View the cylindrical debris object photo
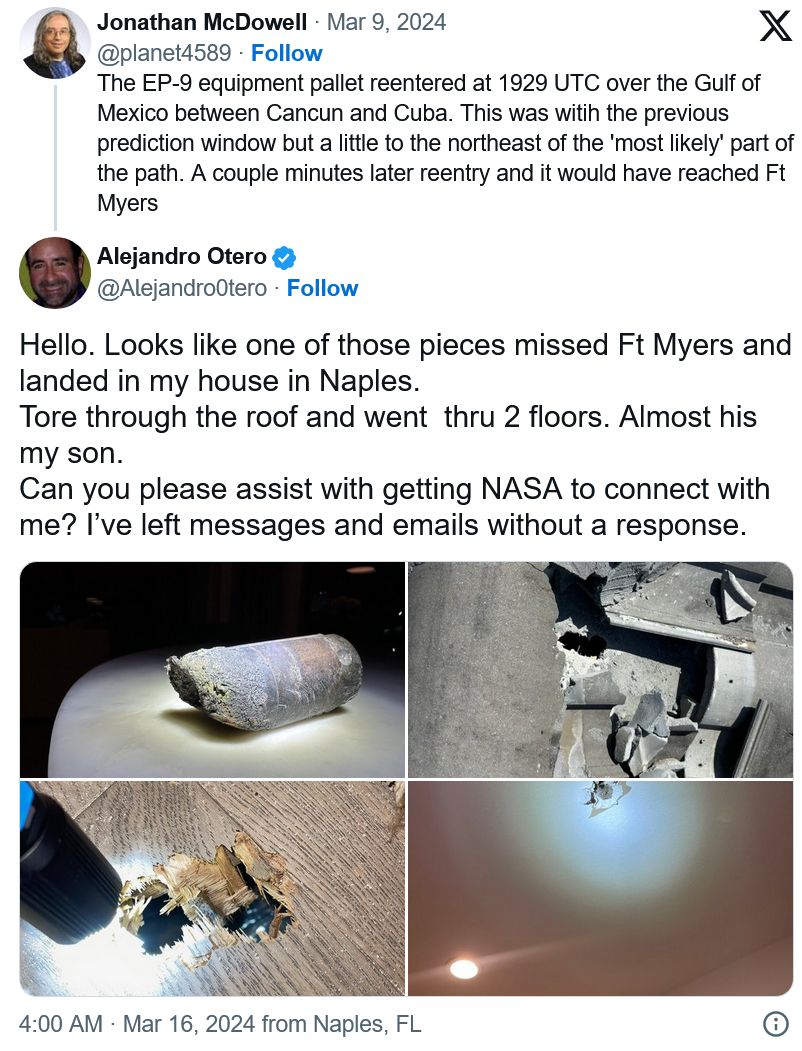802x1051 pixels. pyautogui.click(x=212, y=670)
